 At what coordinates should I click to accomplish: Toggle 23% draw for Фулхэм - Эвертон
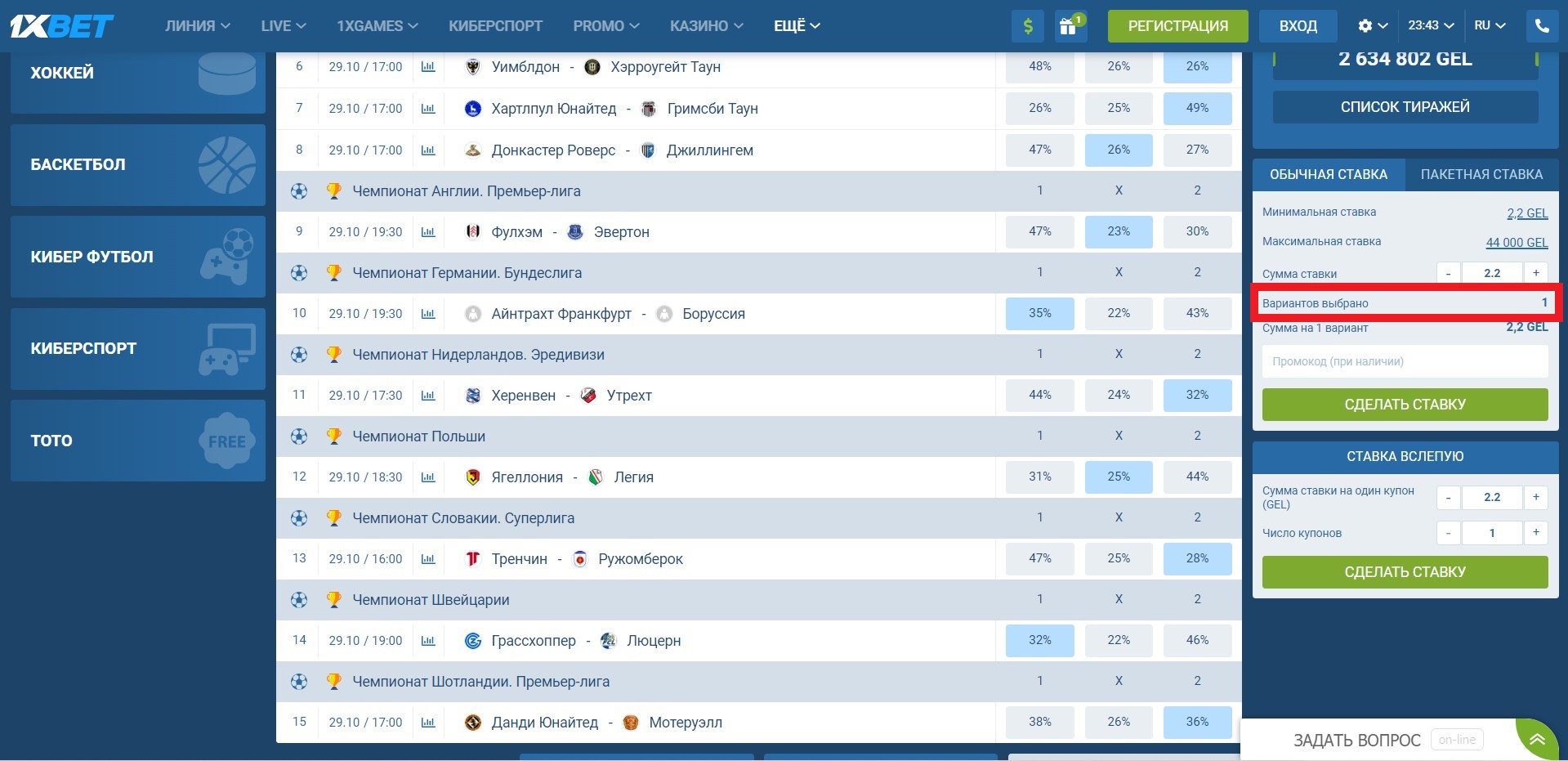(1119, 231)
